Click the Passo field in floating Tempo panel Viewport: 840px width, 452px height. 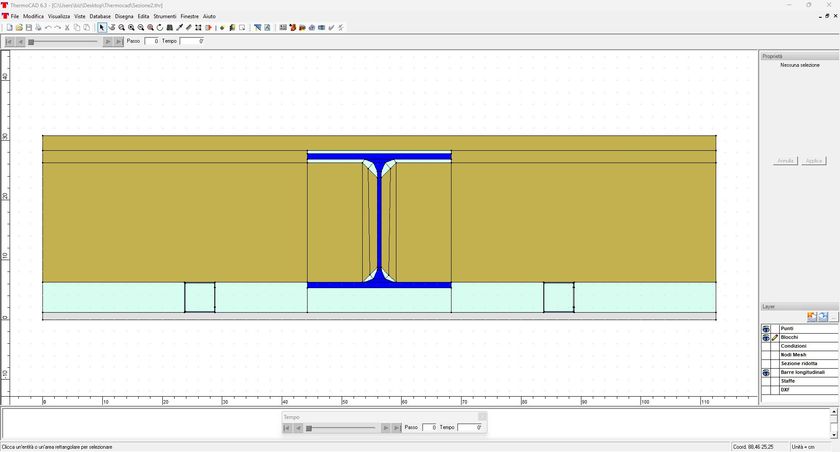[x=430, y=427]
